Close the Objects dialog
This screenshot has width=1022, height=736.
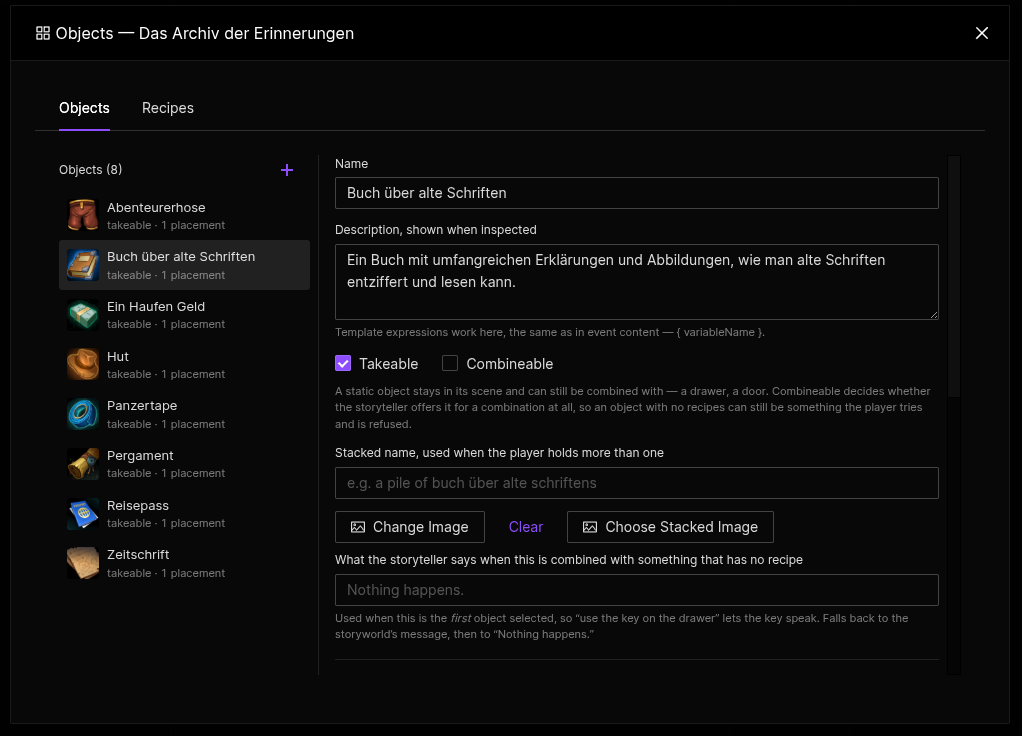(x=982, y=33)
